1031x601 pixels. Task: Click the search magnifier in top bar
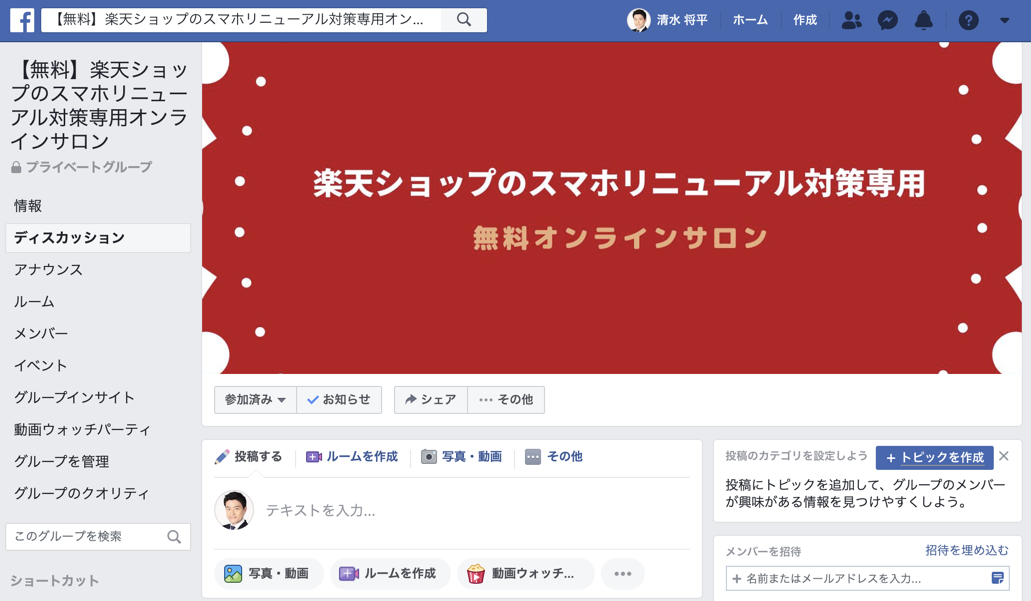[x=464, y=20]
